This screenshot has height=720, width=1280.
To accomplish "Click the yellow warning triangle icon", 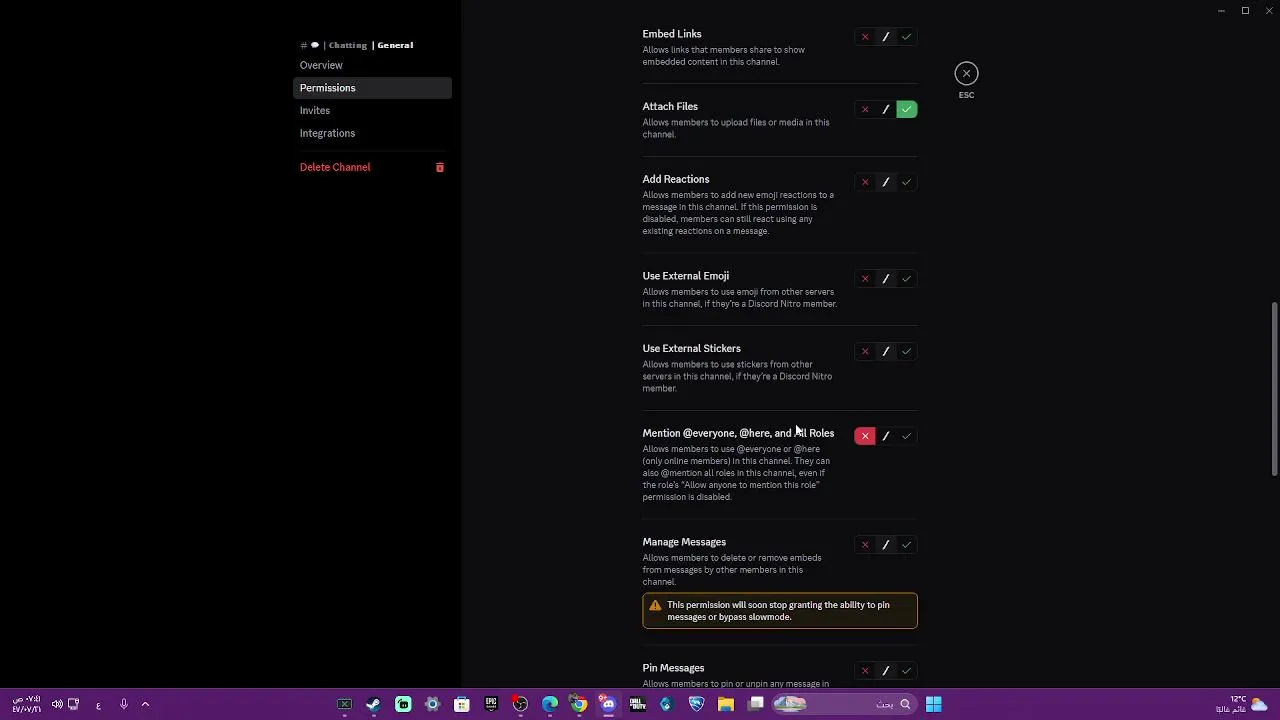I will click(x=655, y=605).
